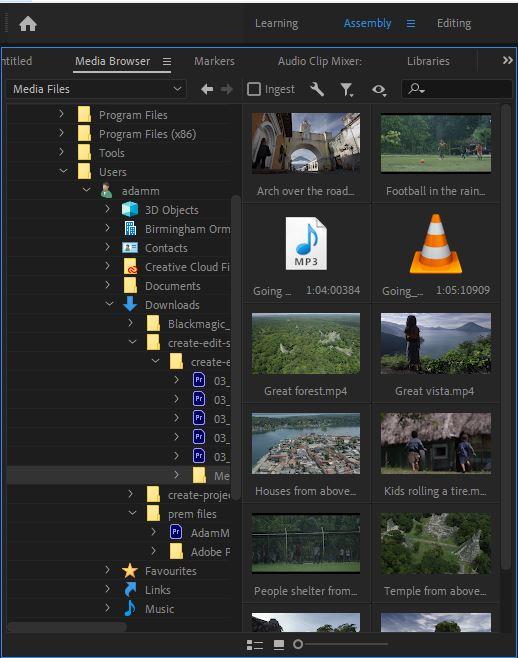Adjust the thumbnail size zoom slider
518x658 pixels.
pyautogui.click(x=298, y=644)
